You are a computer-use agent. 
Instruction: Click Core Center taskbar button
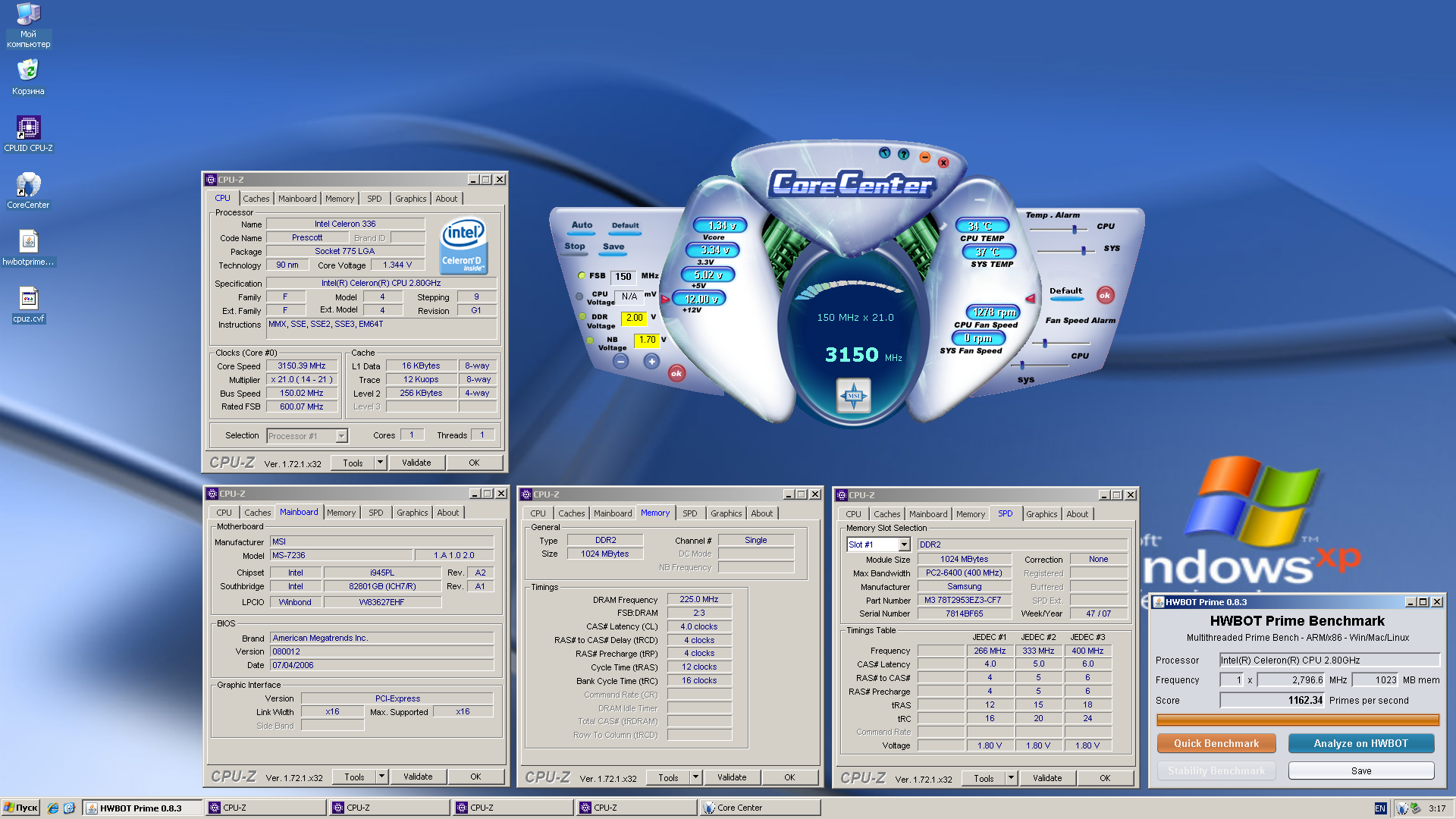click(x=760, y=808)
